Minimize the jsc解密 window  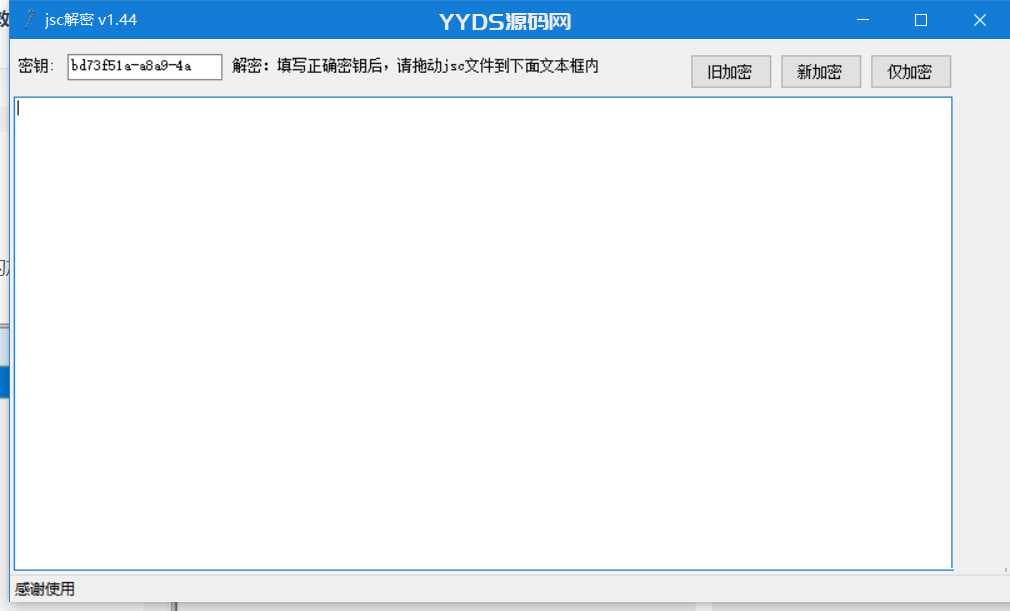click(862, 20)
